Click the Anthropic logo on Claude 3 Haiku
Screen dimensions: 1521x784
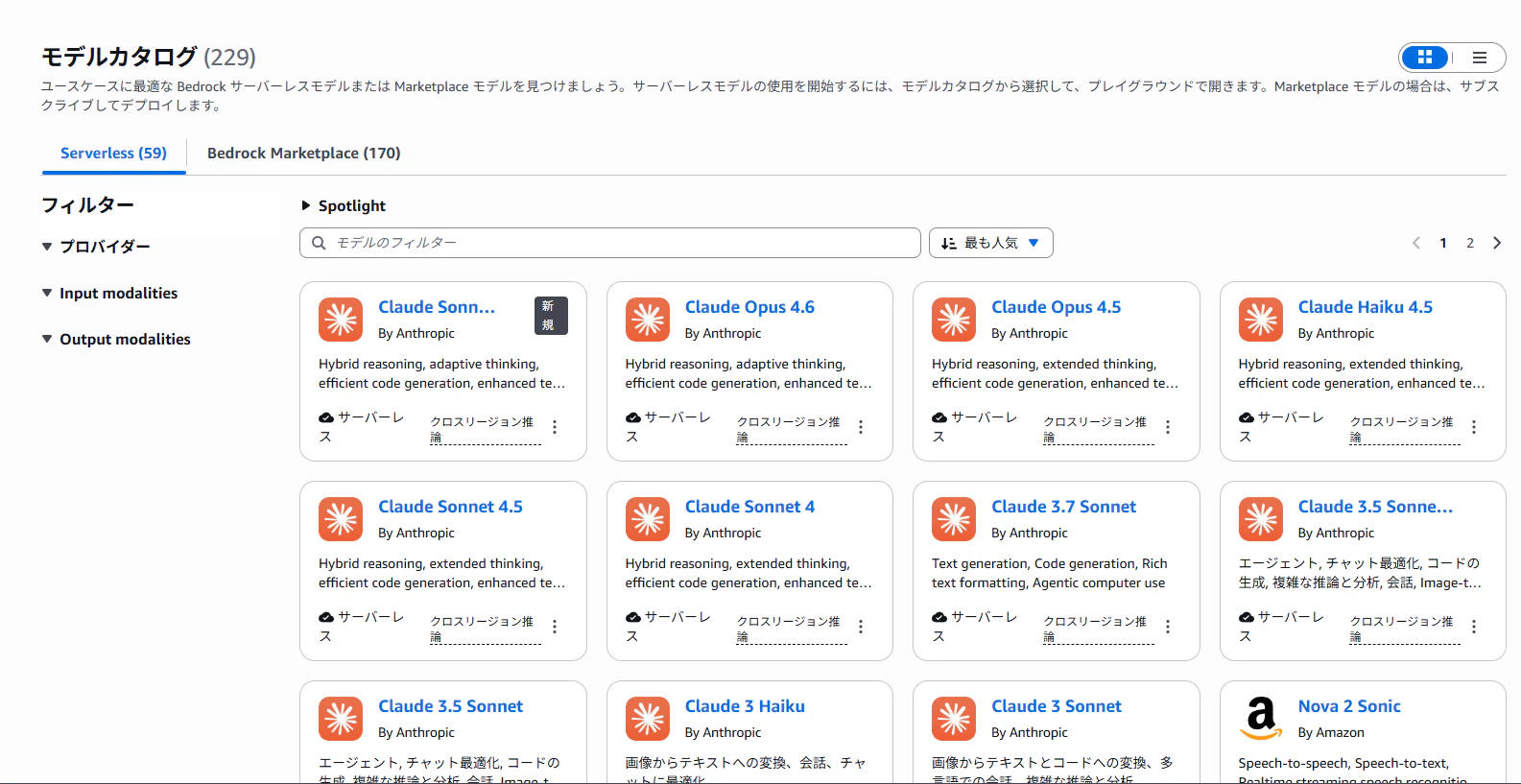click(648, 719)
